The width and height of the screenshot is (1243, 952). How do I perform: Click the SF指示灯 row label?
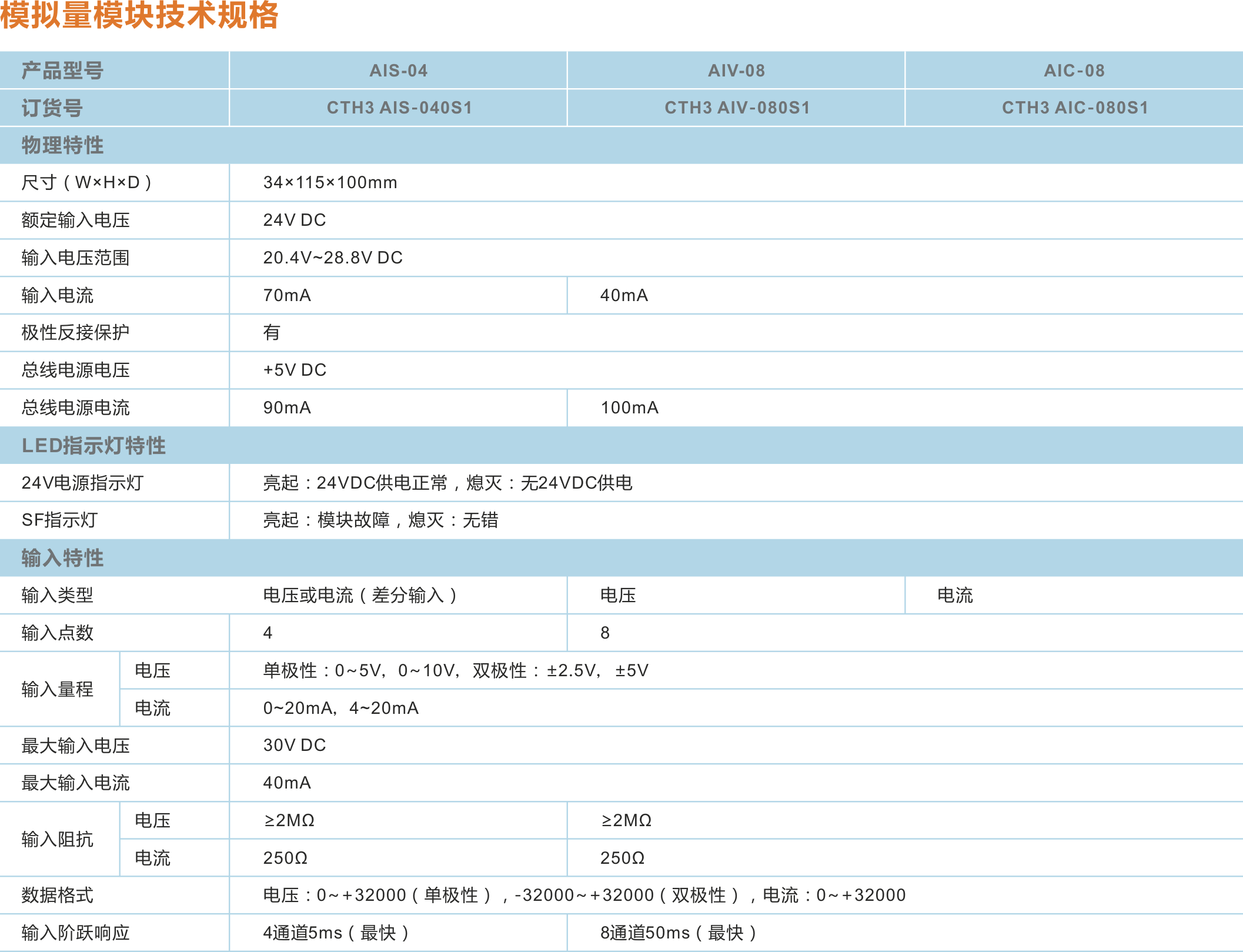click(59, 520)
